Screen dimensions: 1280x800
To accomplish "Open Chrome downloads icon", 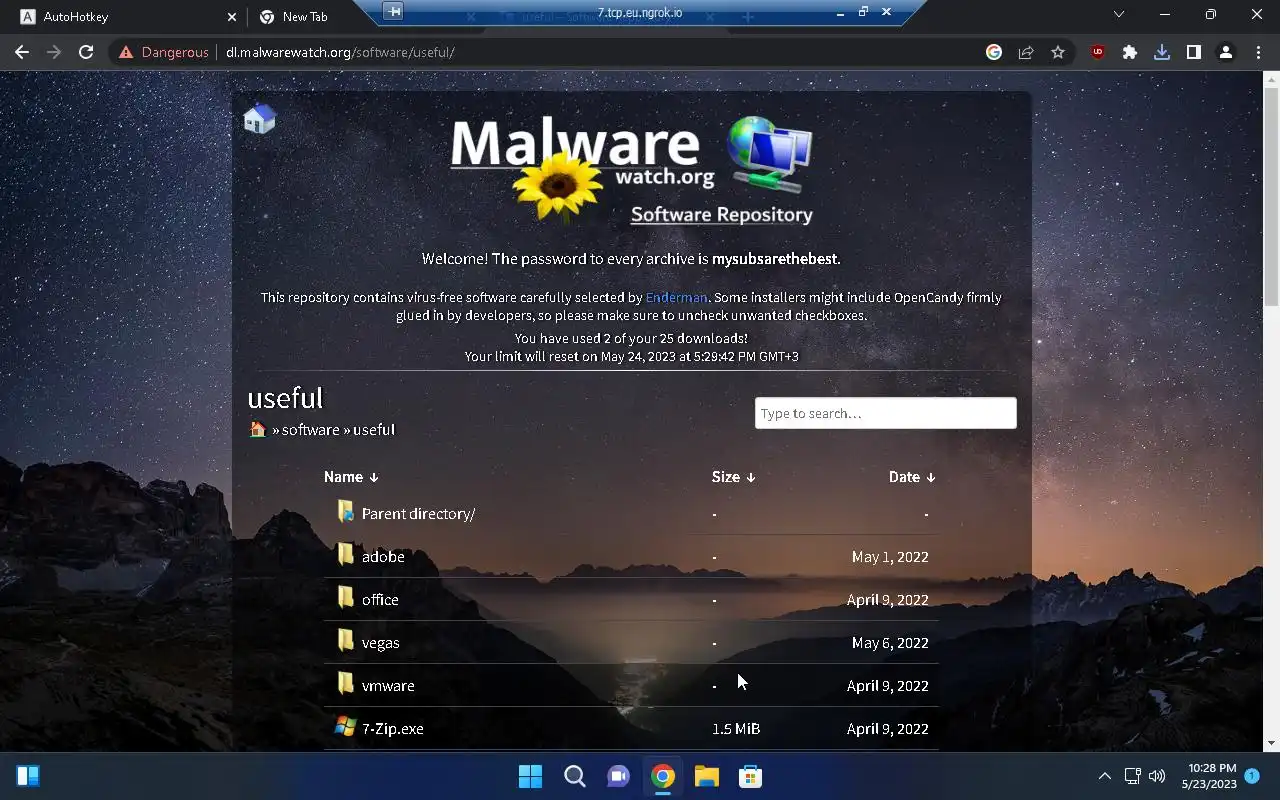I will [x=1162, y=52].
